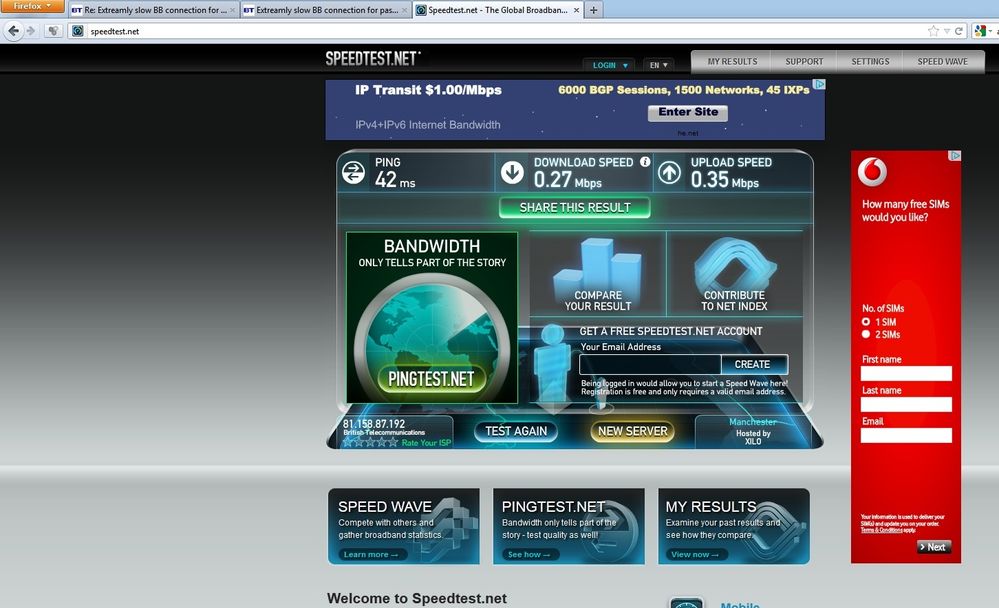Click the AdChoices icon on the Vodafone ad
The width and height of the screenshot is (999, 608).
[955, 156]
